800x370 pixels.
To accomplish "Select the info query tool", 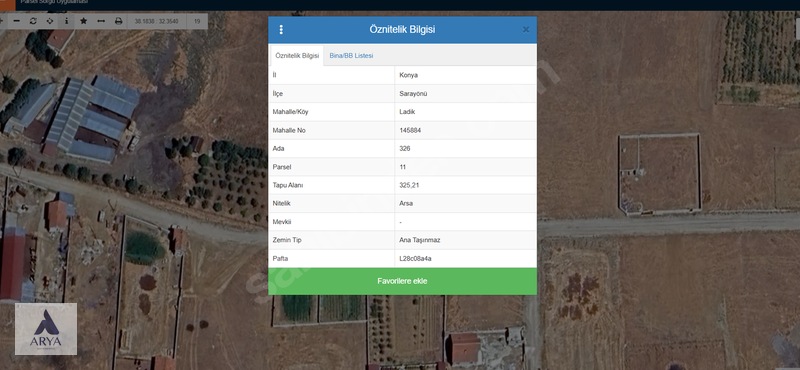I will pyautogui.click(x=66, y=21).
